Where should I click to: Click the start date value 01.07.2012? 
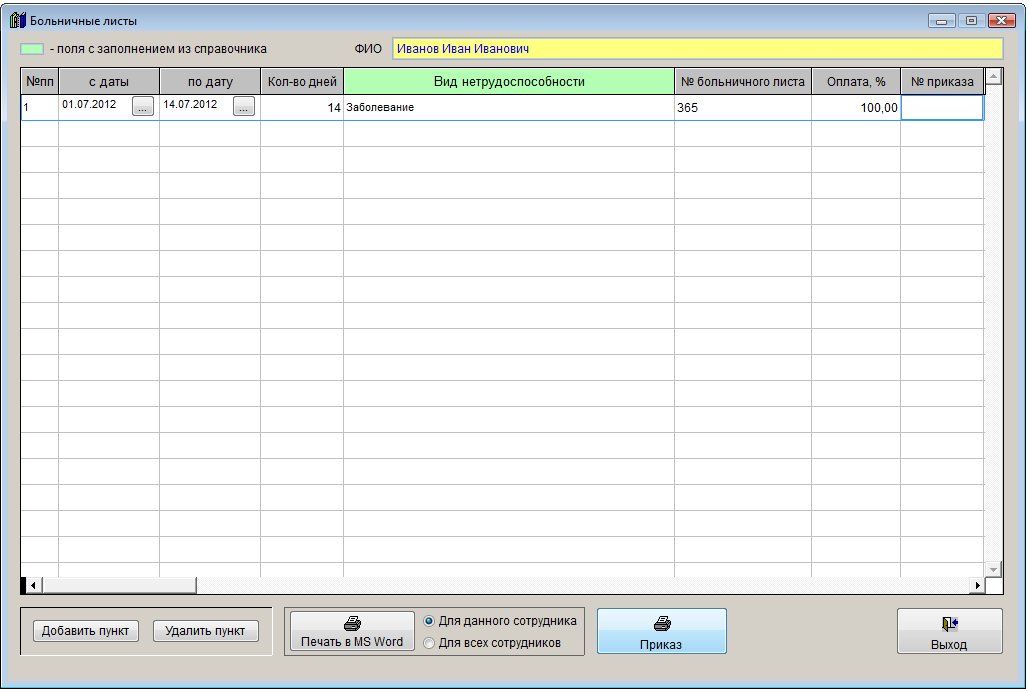[x=89, y=104]
